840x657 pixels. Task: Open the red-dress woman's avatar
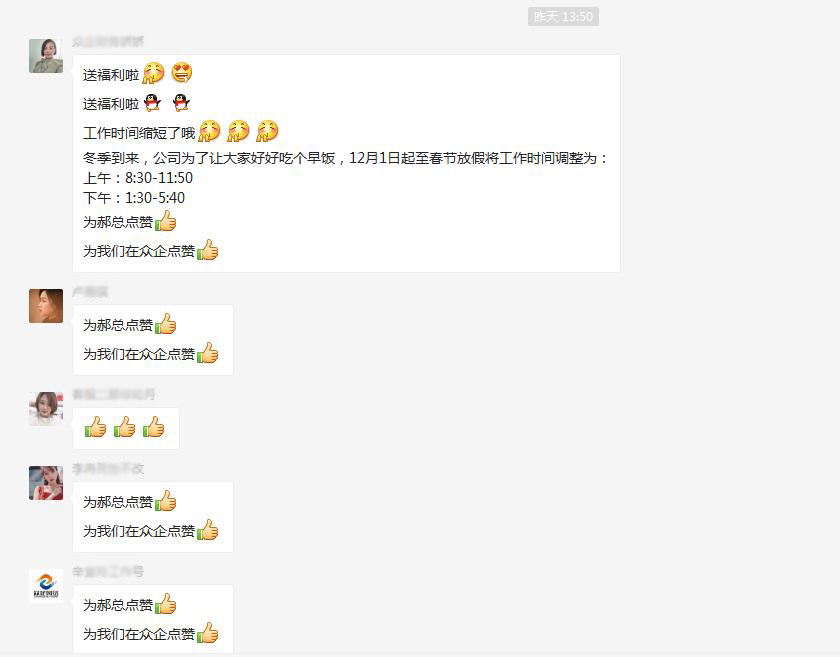pyautogui.click(x=46, y=483)
